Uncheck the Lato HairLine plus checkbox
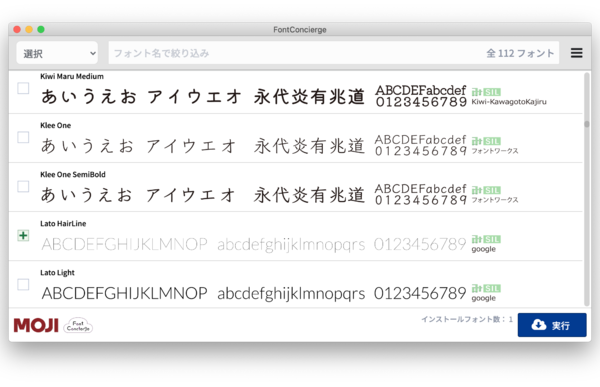Viewport: 600px width, 387px height. point(23,235)
